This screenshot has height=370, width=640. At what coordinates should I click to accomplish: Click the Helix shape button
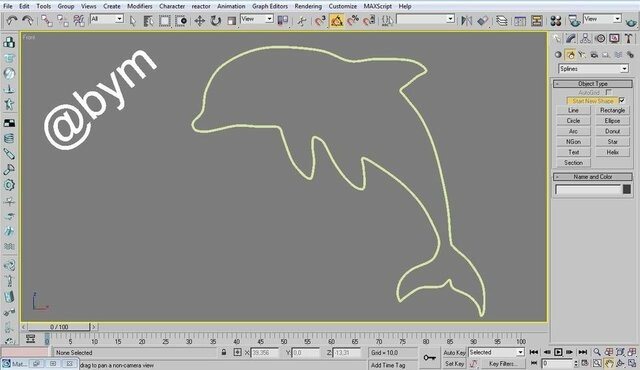click(612, 152)
